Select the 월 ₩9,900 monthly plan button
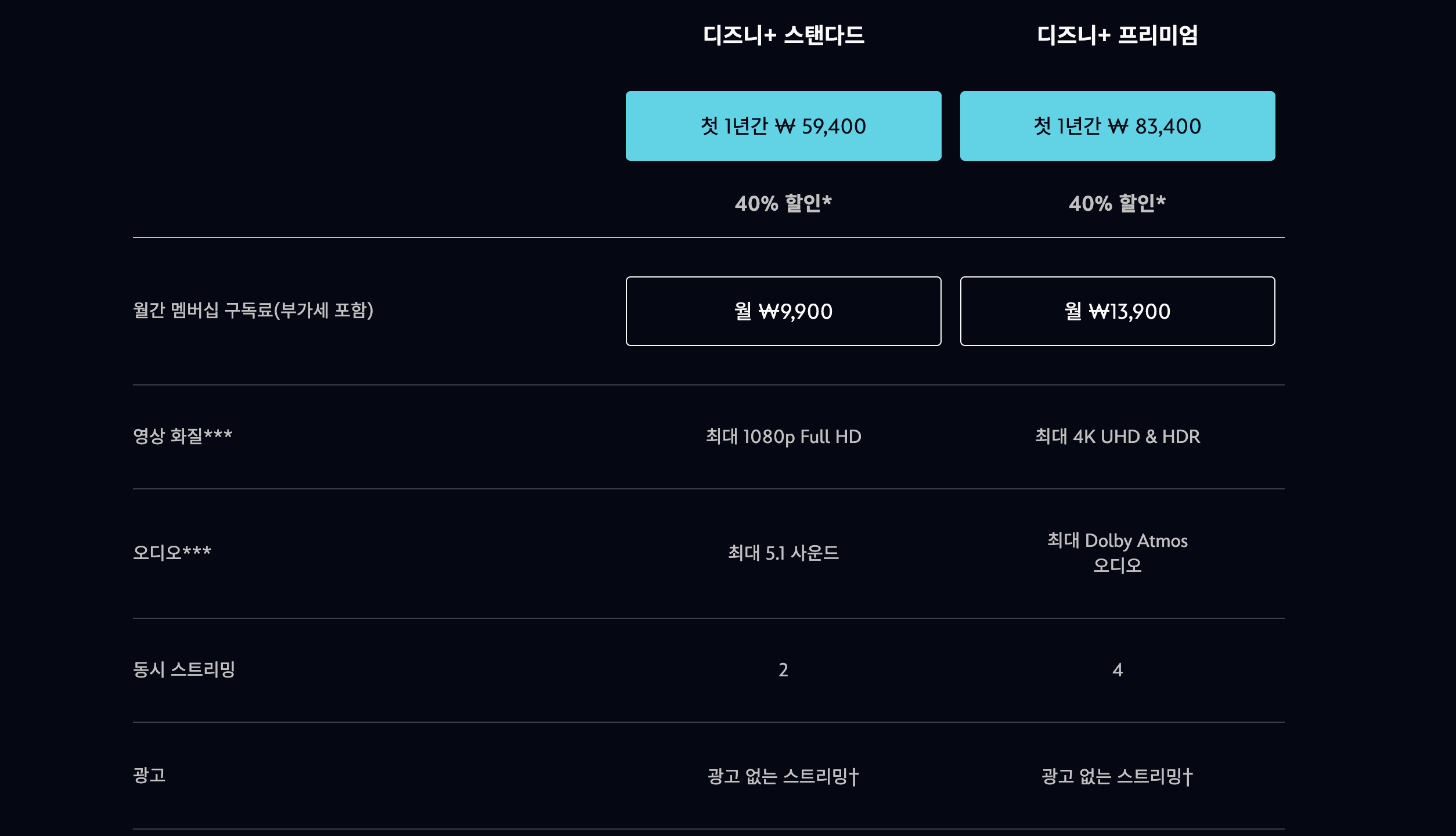Screen dimensions: 1456x836 pyautogui.click(x=783, y=311)
